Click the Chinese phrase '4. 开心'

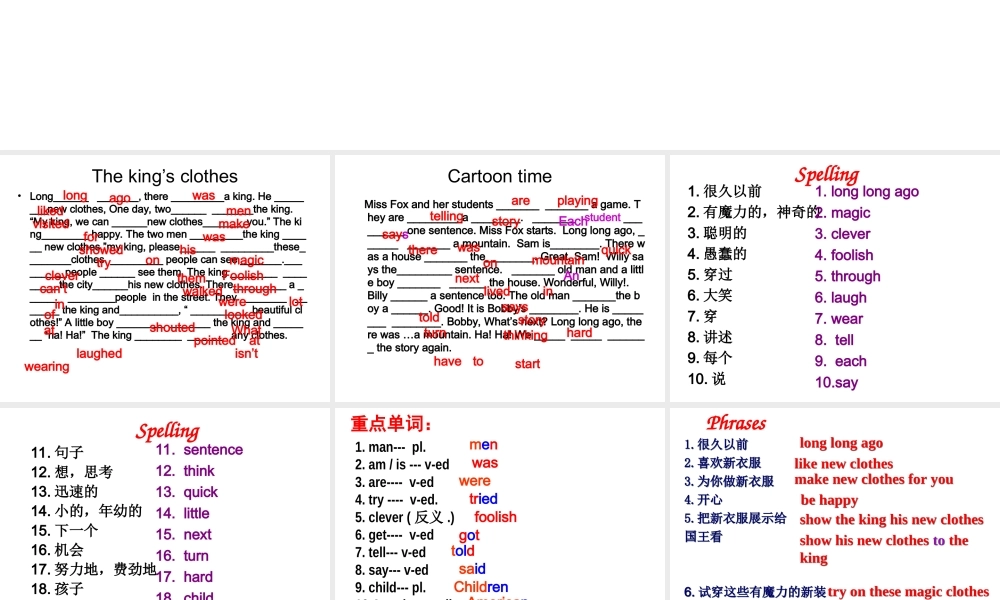coord(703,500)
